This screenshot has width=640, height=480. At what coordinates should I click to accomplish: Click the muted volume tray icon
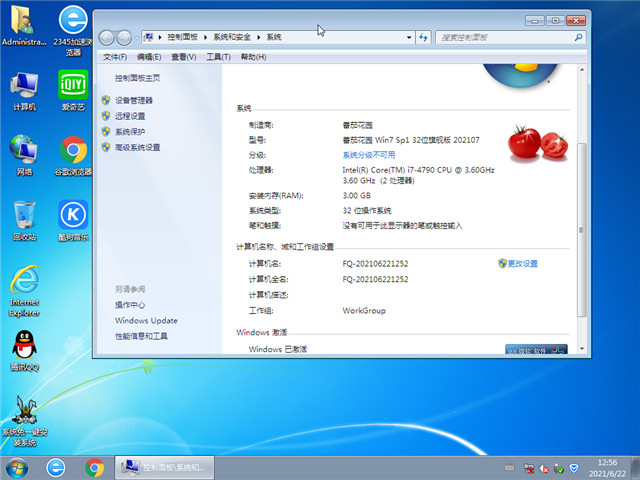[544, 469]
